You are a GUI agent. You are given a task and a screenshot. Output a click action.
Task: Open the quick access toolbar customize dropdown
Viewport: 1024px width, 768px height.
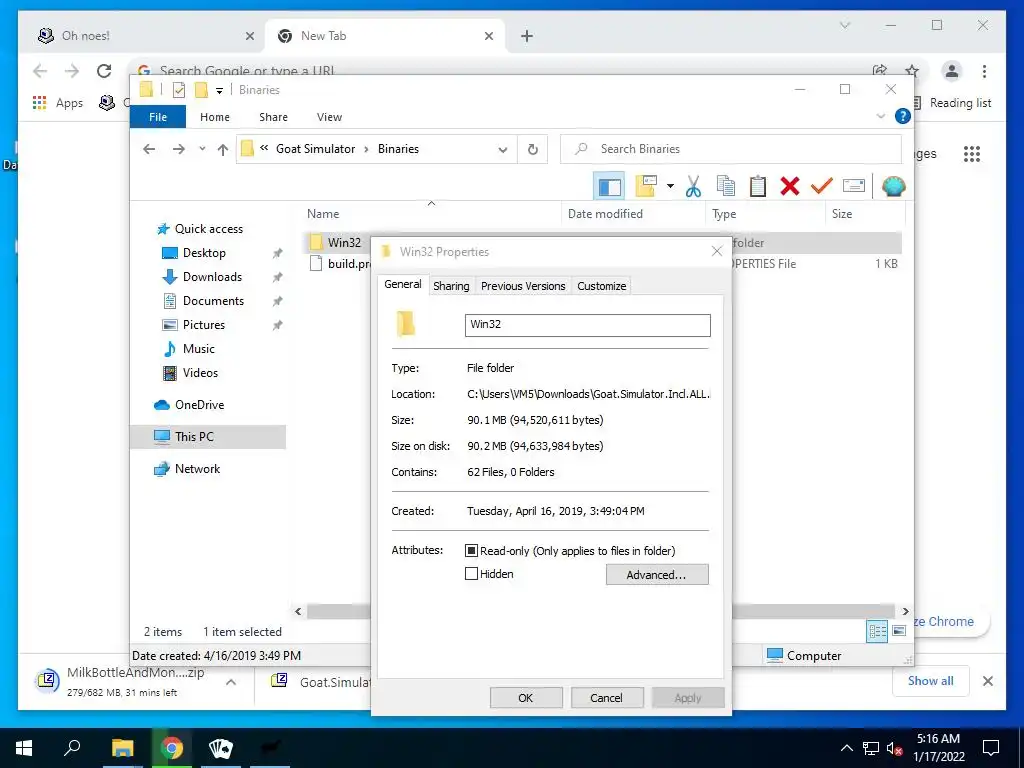pos(219,90)
